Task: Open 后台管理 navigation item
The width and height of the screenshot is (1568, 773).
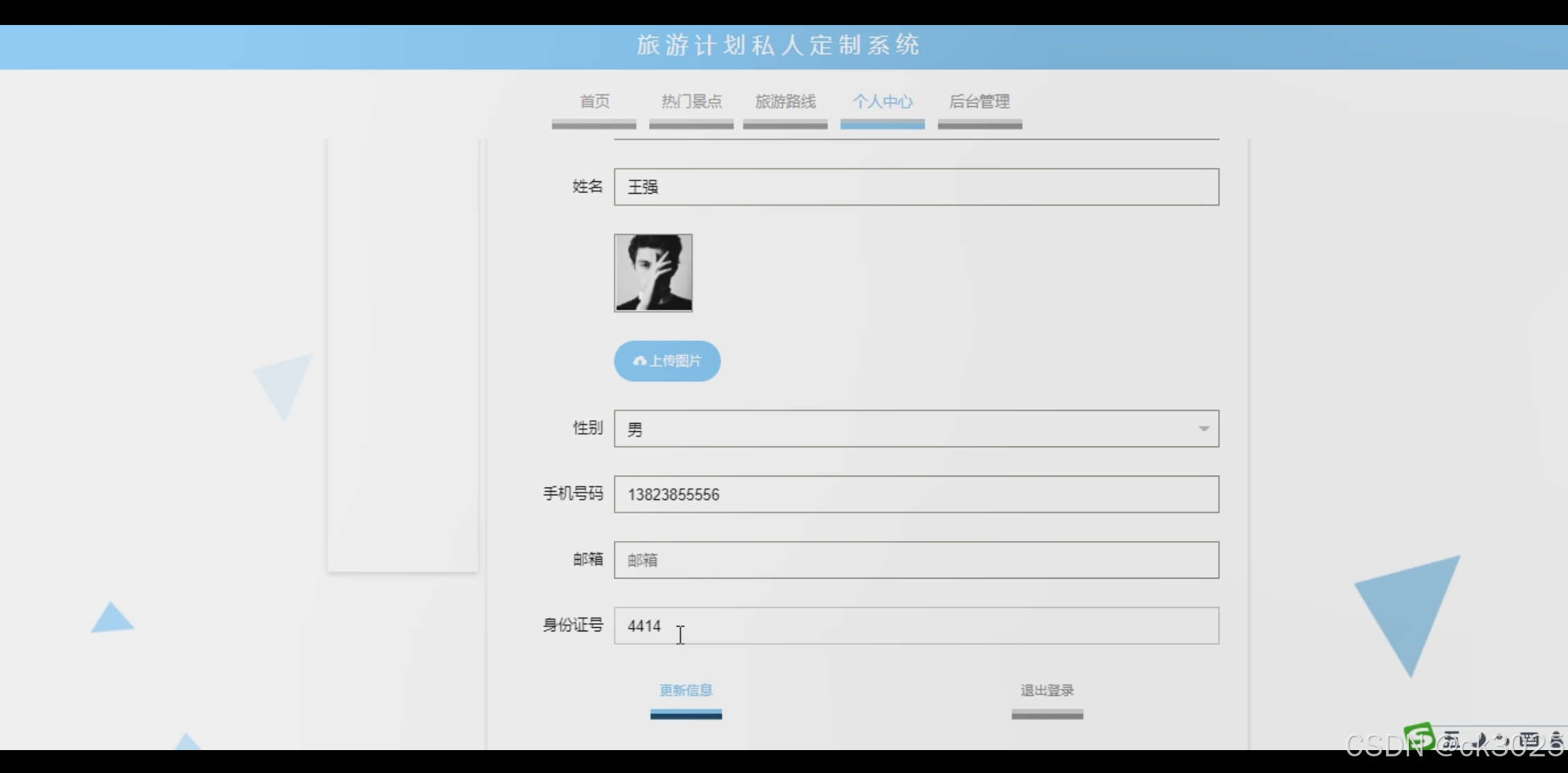Action: coord(979,102)
